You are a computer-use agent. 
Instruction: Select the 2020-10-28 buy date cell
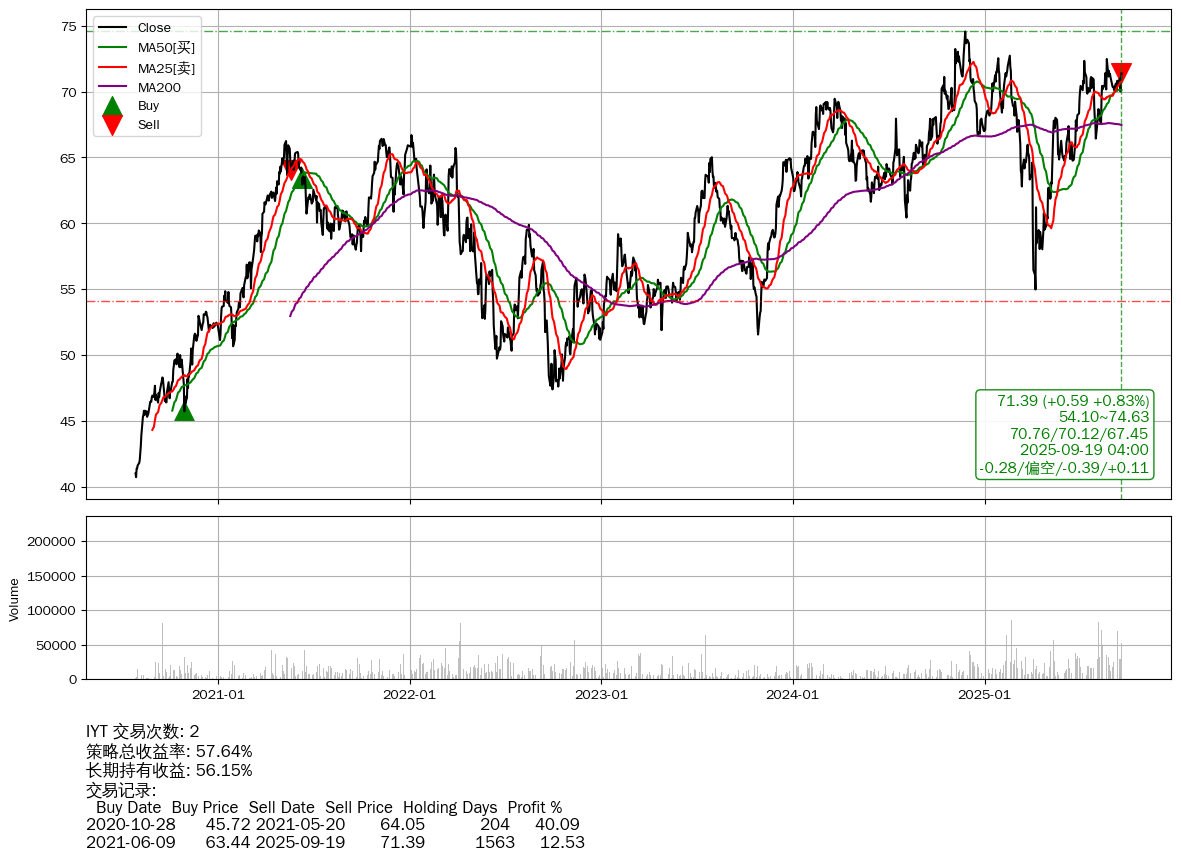pyautogui.click(x=131, y=824)
